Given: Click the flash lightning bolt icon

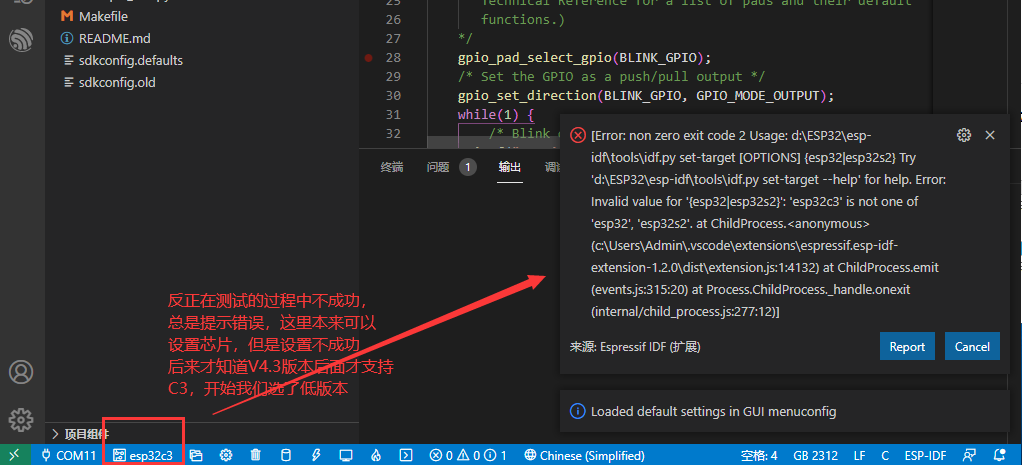Looking at the screenshot, I should point(316,455).
